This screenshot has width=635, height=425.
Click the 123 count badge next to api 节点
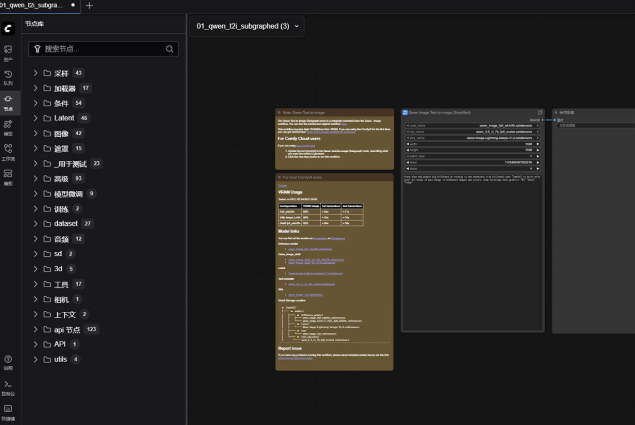pos(92,329)
